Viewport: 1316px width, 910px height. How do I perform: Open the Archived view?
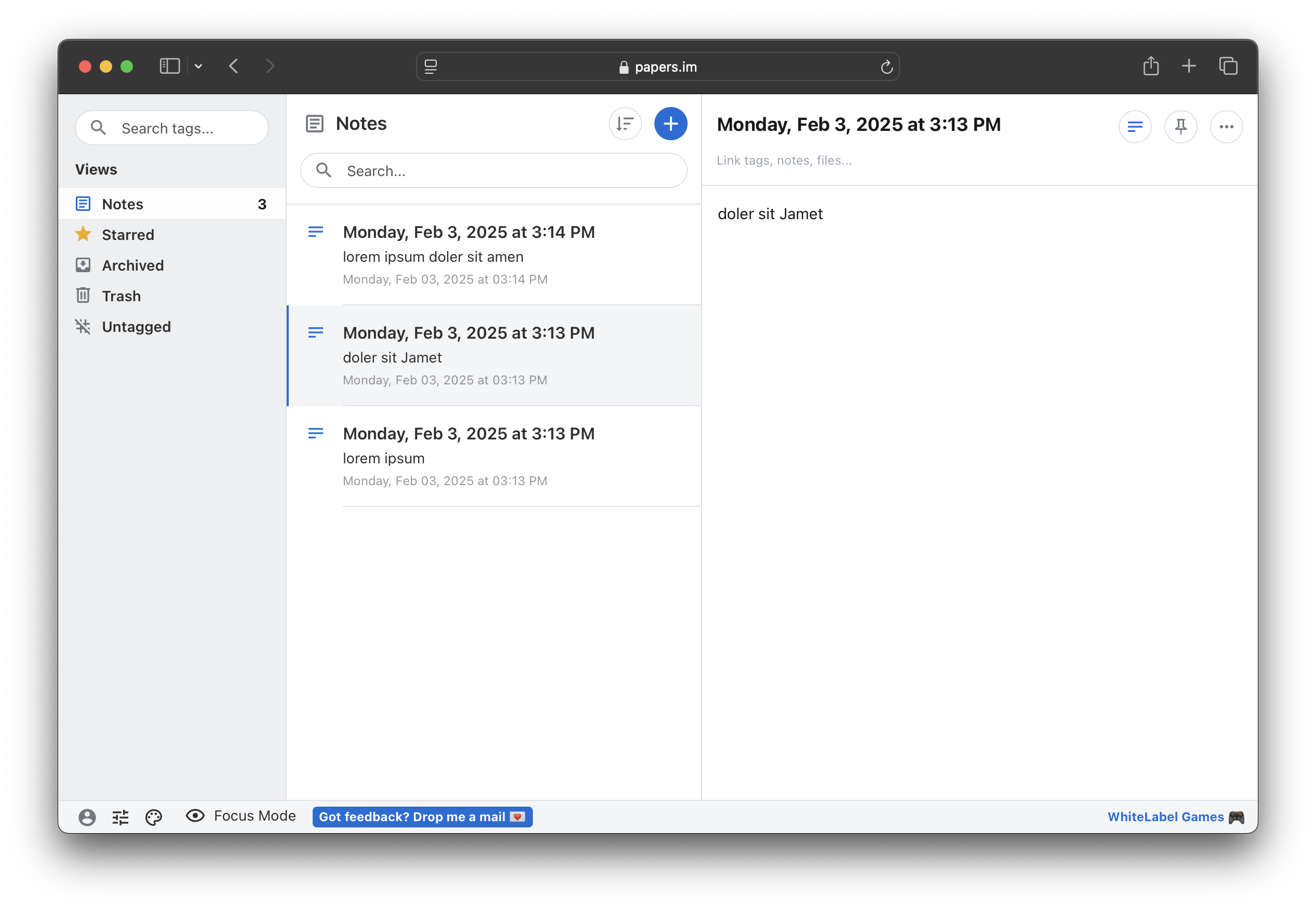coord(132,266)
